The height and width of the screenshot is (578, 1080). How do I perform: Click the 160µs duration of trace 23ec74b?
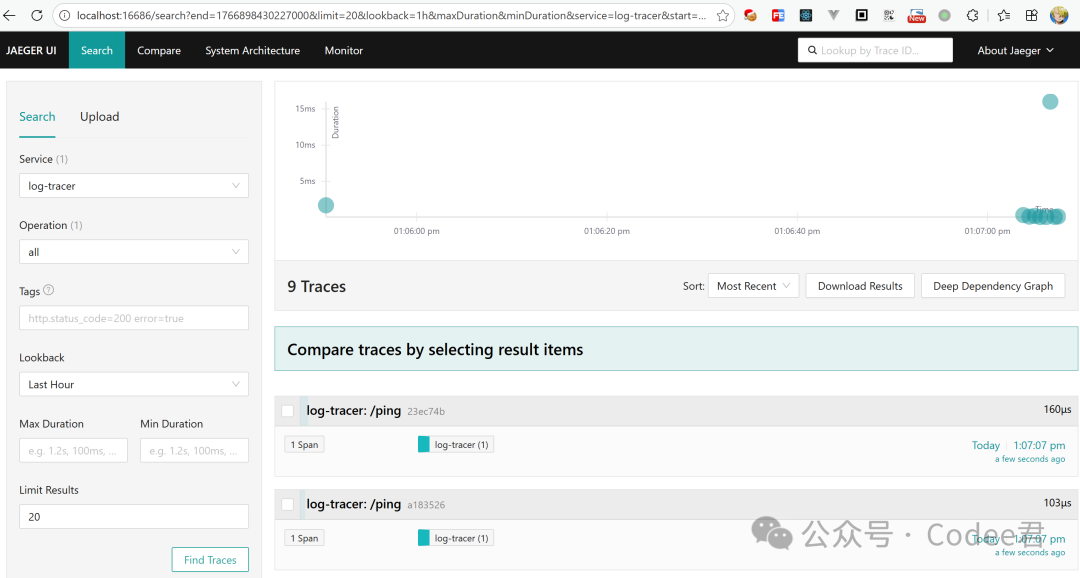[1057, 409]
